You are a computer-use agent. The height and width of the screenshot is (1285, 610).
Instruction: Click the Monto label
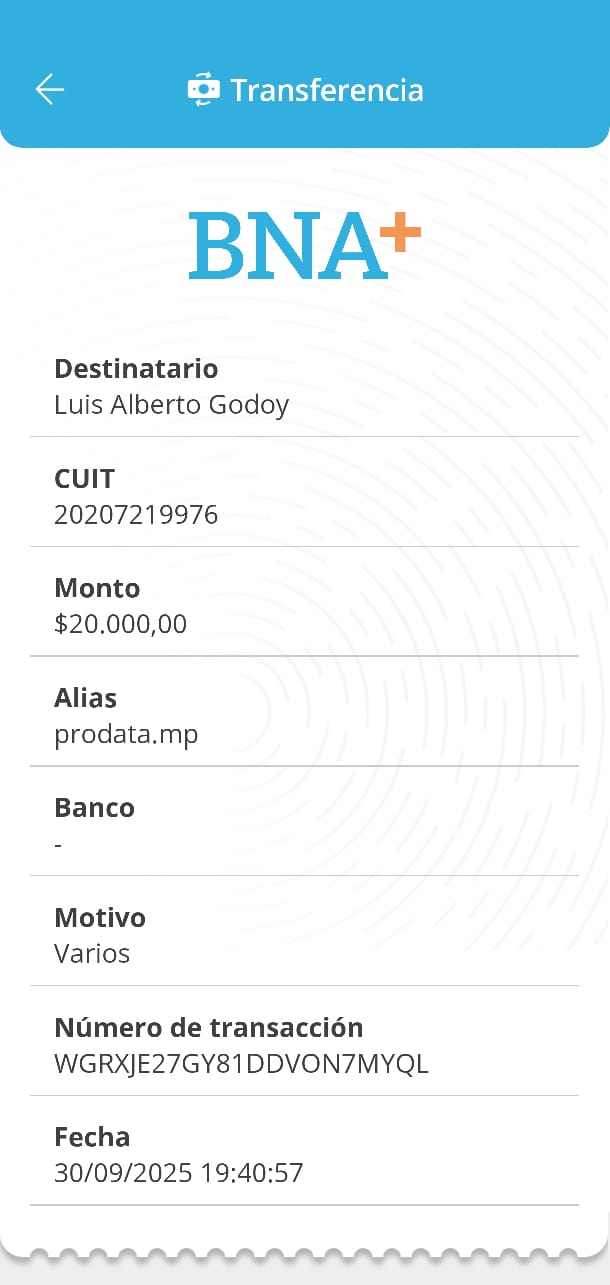click(97, 588)
